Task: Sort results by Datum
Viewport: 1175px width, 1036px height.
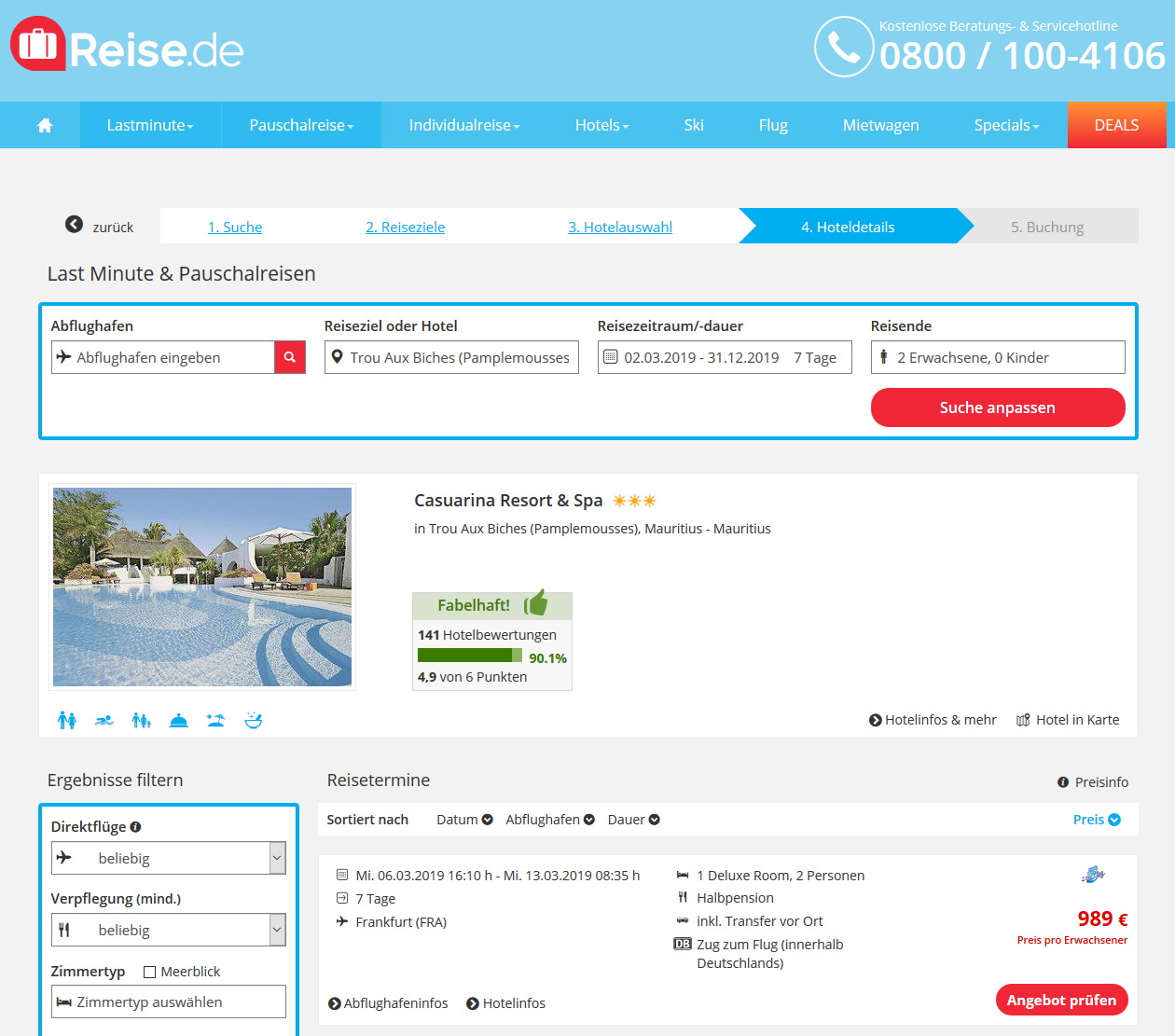Action: tap(464, 820)
